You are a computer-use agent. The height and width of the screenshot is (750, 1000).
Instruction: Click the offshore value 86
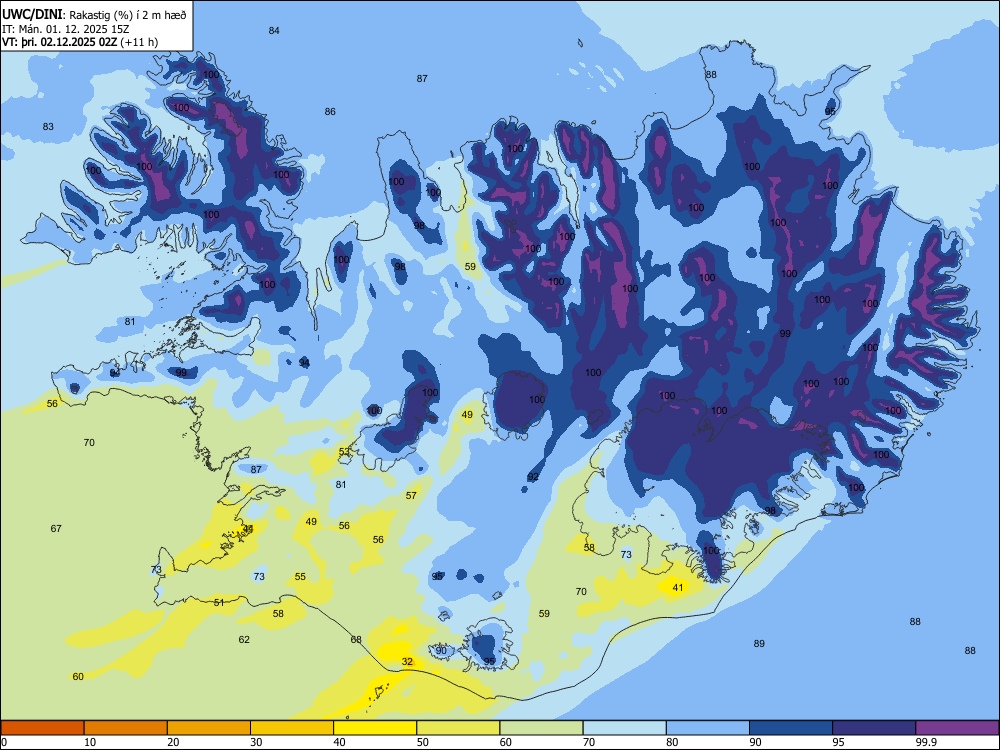330,112
